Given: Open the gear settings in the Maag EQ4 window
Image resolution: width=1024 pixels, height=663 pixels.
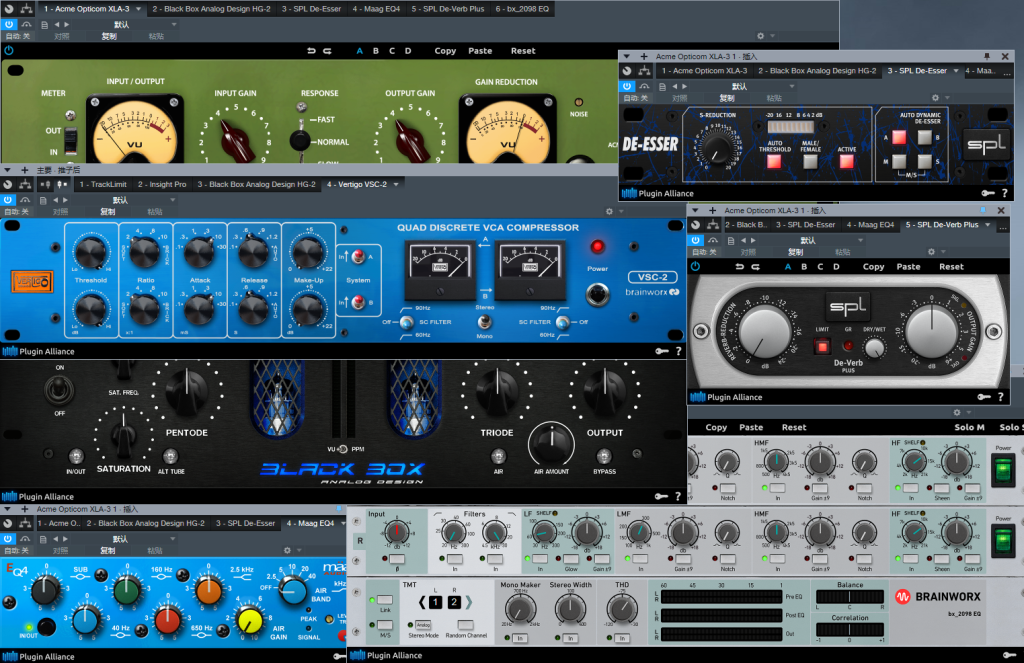Looking at the screenshot, I should [287, 551].
